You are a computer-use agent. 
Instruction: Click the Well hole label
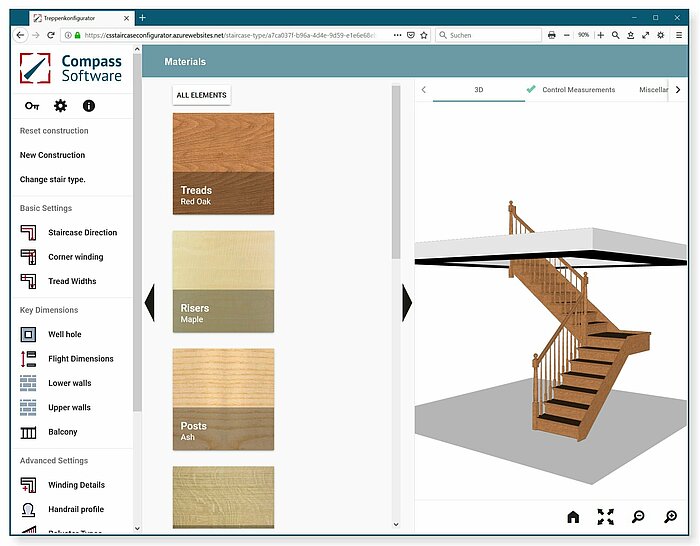(x=65, y=334)
